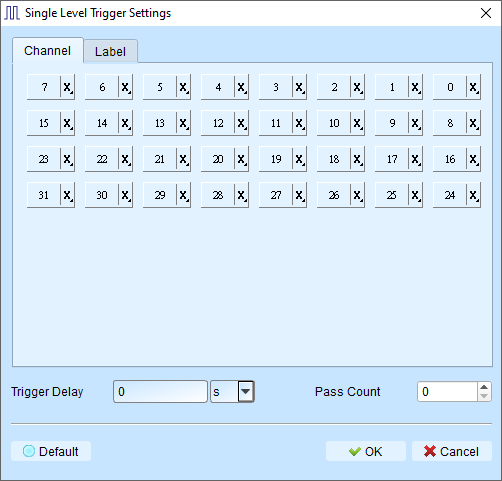Pick trigger state for channel 25
This screenshot has width=502, height=481.
[x=415, y=195]
